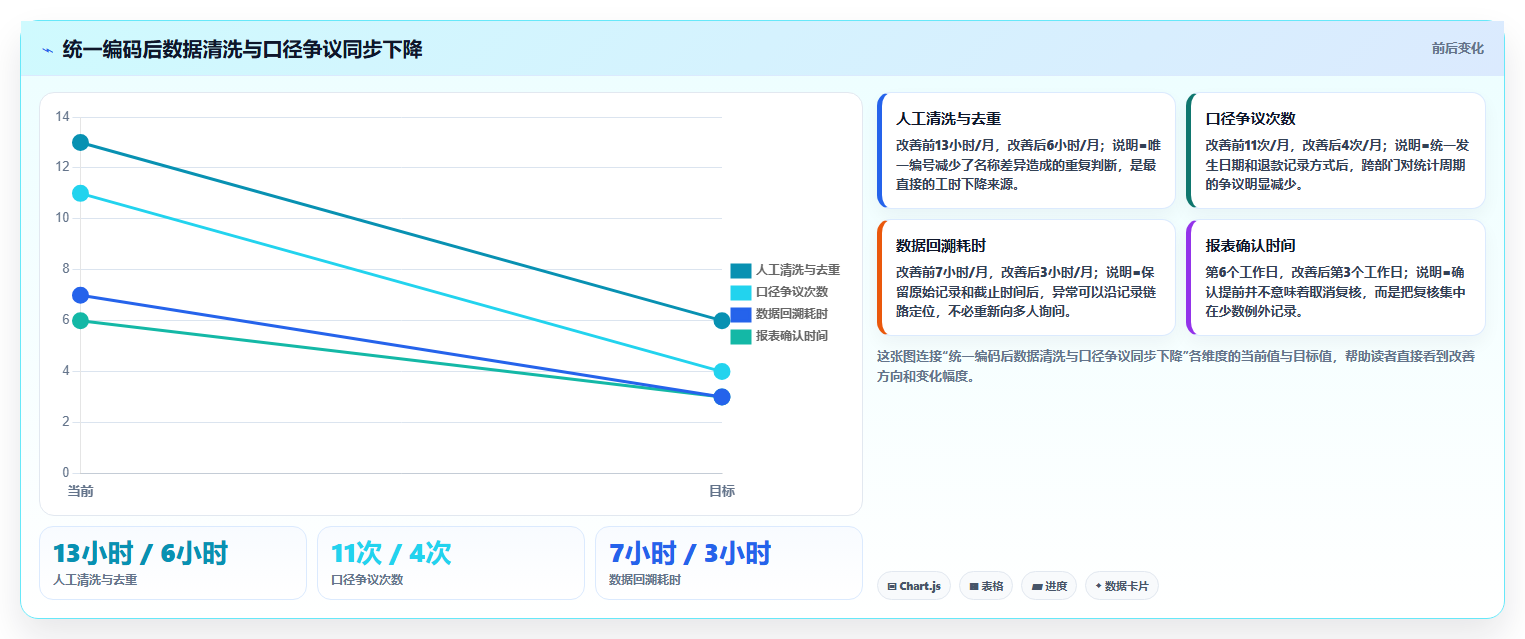The height and width of the screenshot is (639, 1525).
Task: Click the 报表确认时间 current data point at 6
Action: tap(80, 321)
